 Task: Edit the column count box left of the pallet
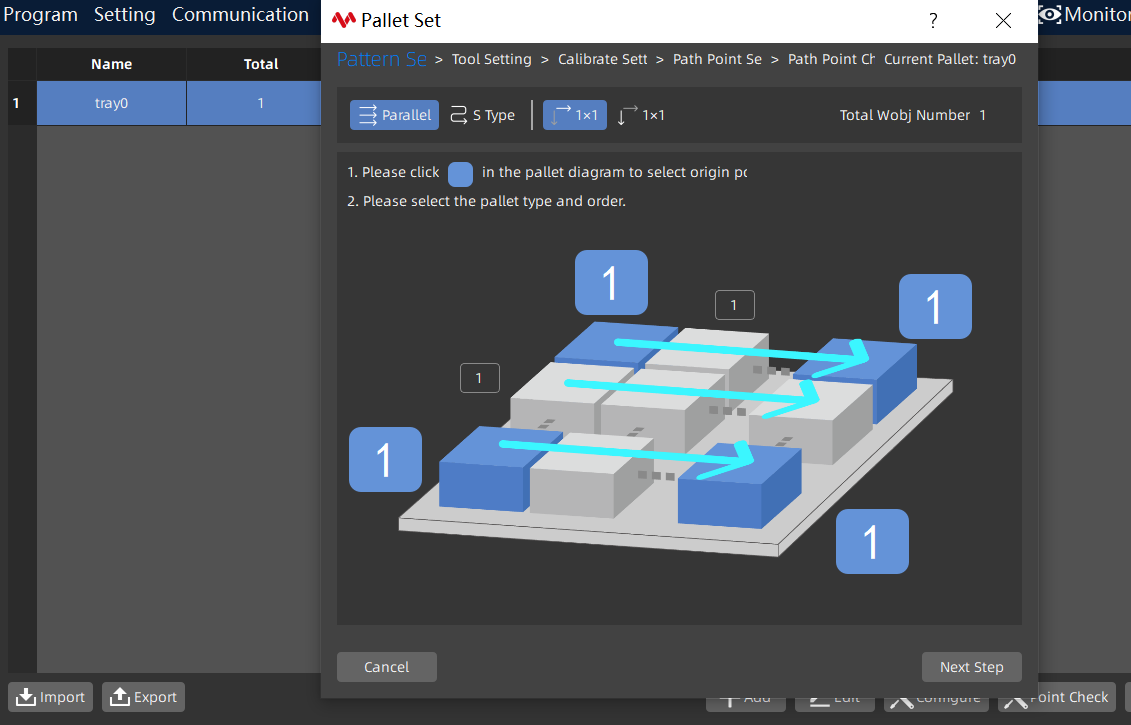[x=480, y=378]
